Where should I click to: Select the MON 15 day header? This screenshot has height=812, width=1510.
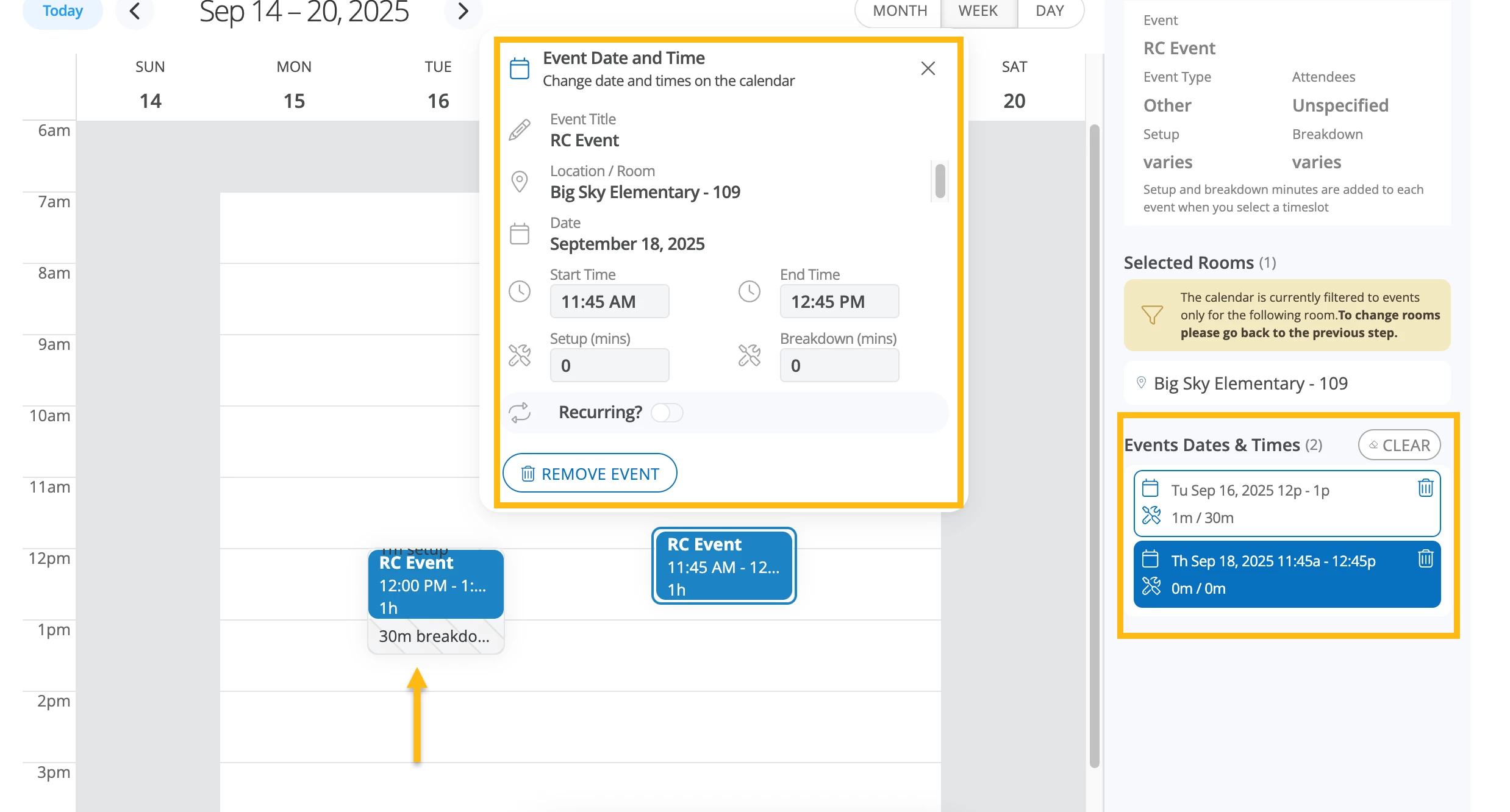(294, 85)
